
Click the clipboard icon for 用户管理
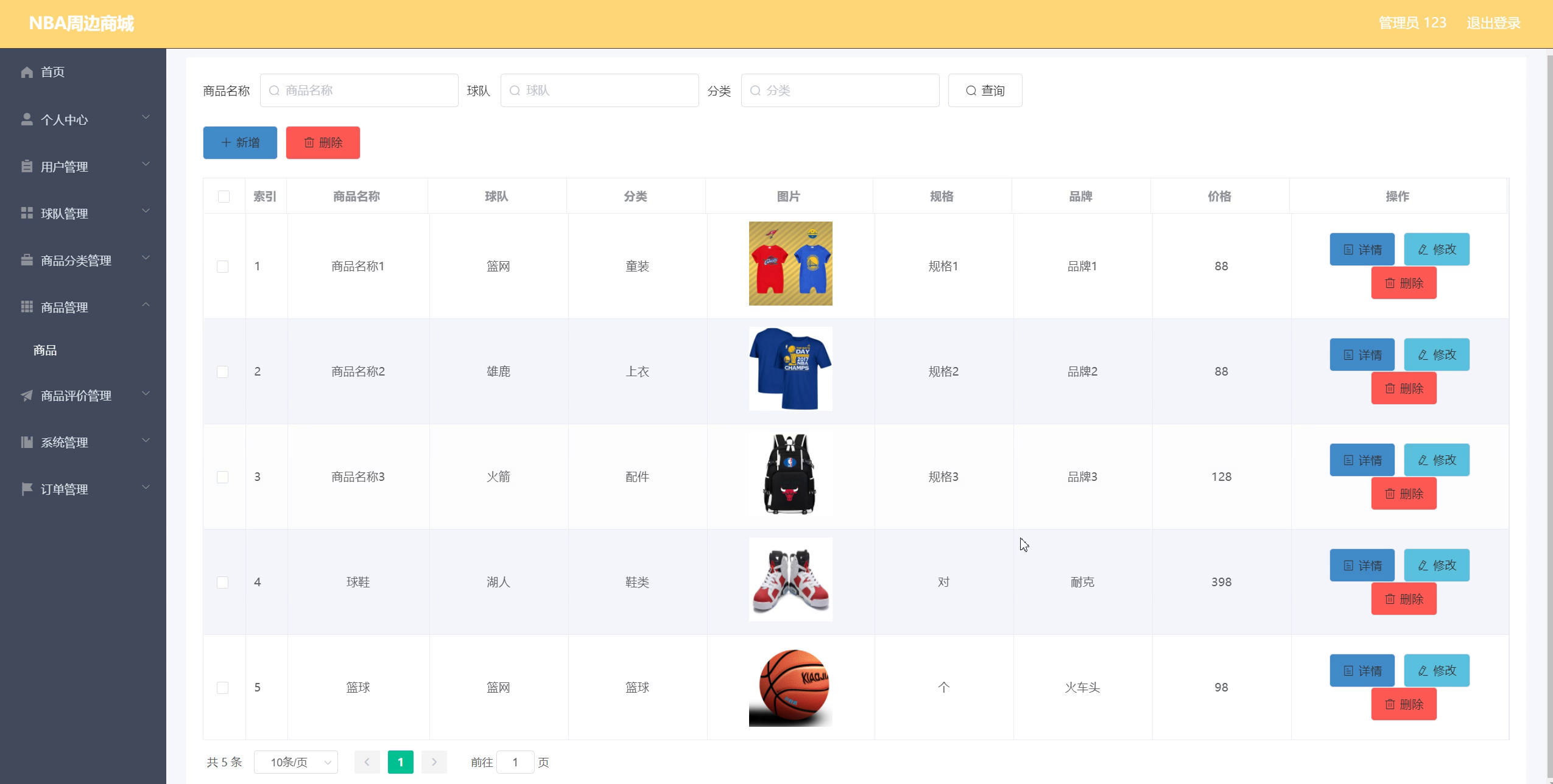[27, 166]
